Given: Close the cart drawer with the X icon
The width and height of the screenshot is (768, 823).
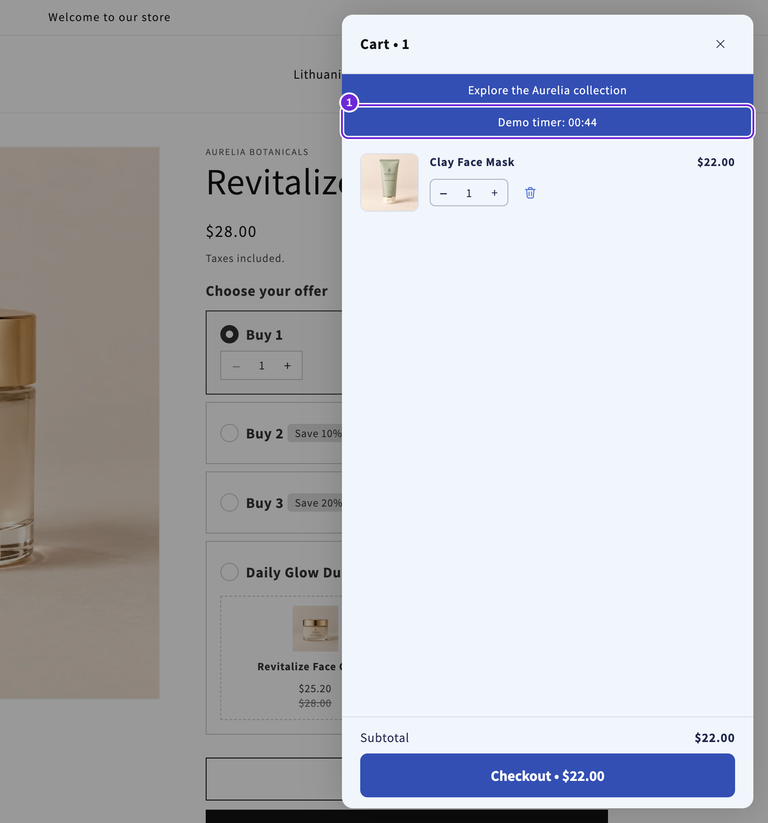Looking at the screenshot, I should pyautogui.click(x=720, y=44).
